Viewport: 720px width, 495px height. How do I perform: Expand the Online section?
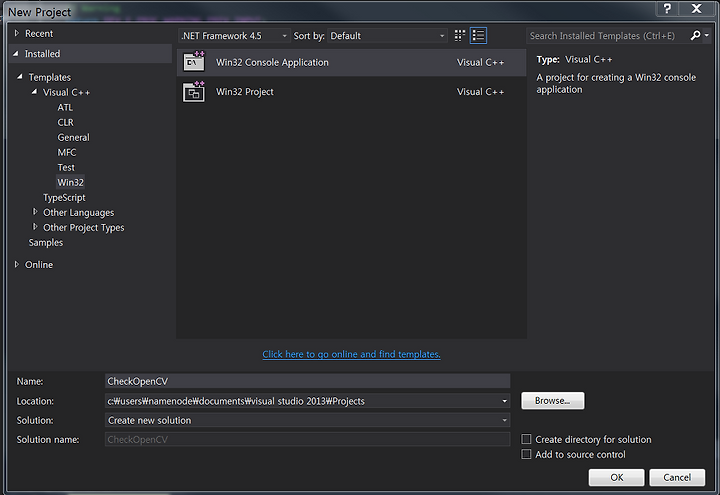tap(17, 264)
